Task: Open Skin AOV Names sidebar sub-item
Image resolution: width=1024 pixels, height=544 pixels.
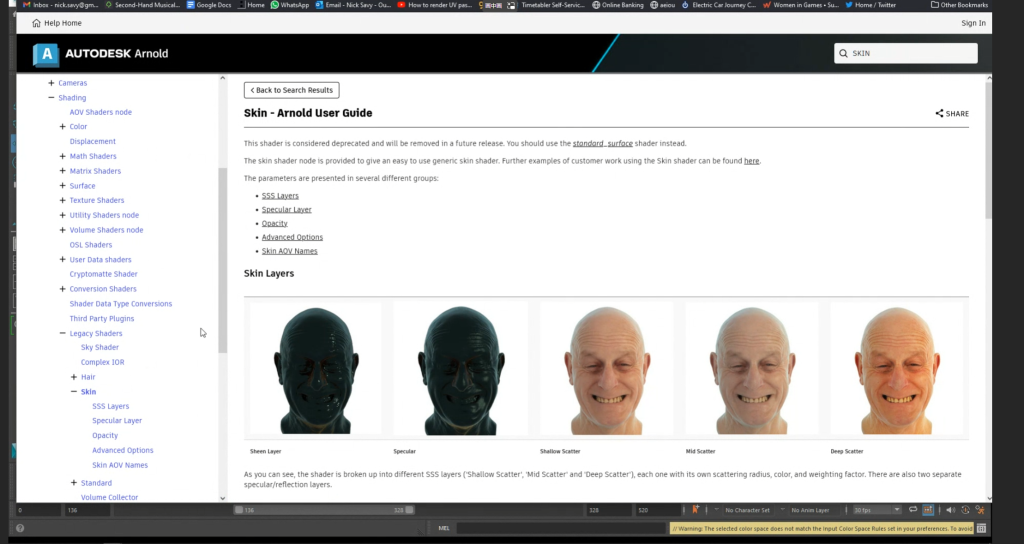Action: (x=120, y=465)
